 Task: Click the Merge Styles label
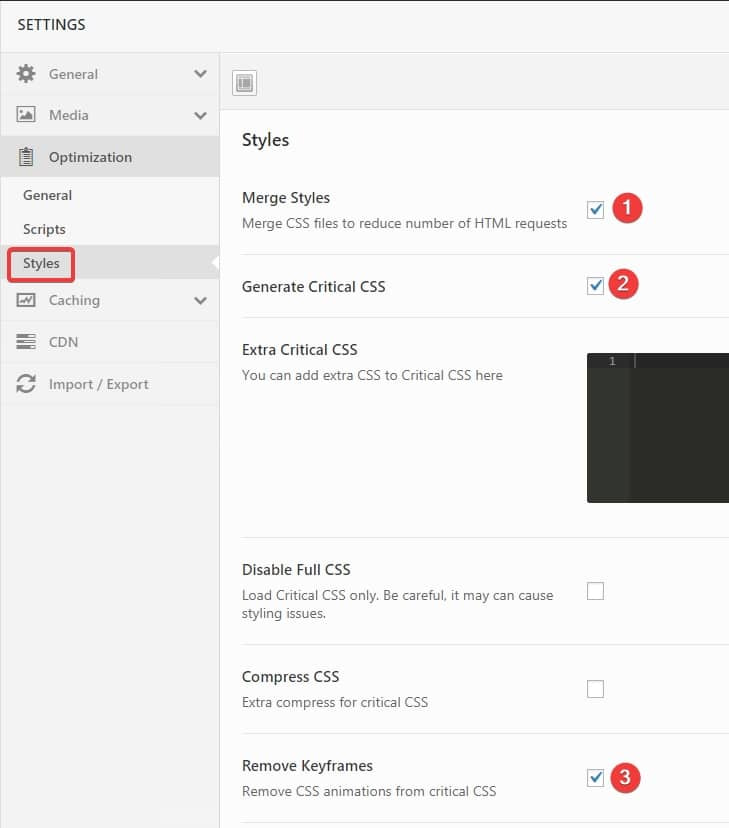point(286,197)
